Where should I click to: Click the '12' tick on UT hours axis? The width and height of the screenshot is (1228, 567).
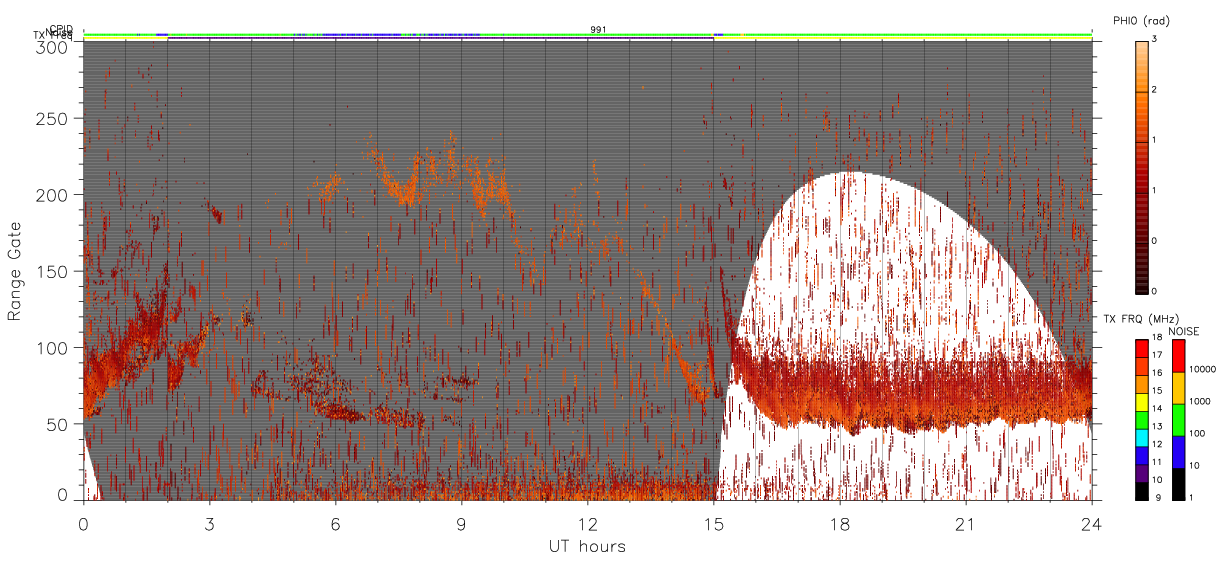(x=588, y=523)
